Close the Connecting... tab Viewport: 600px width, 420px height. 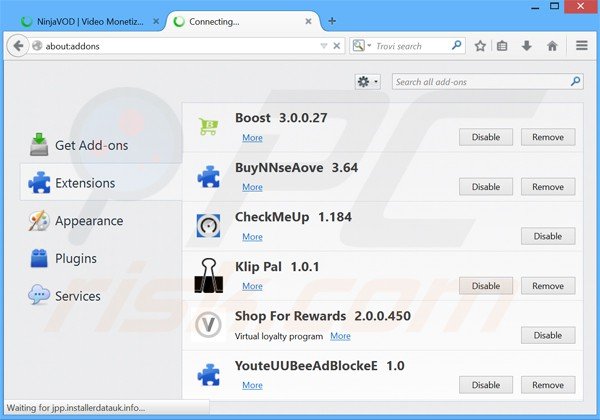308,21
